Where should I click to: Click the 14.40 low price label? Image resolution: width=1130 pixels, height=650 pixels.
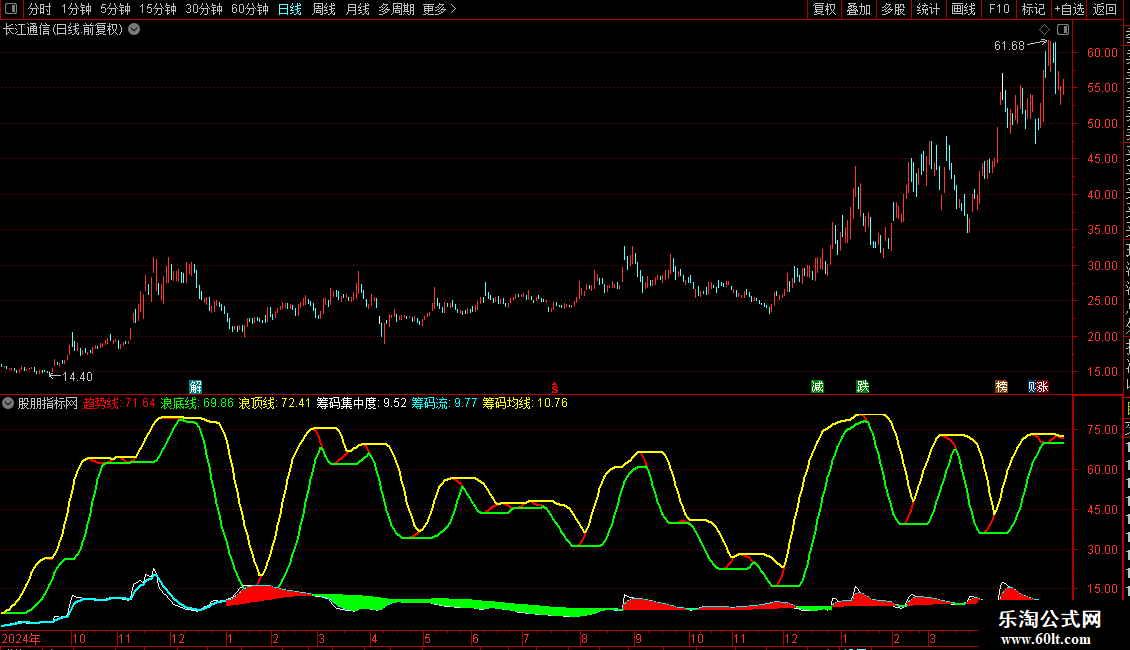(x=77, y=377)
